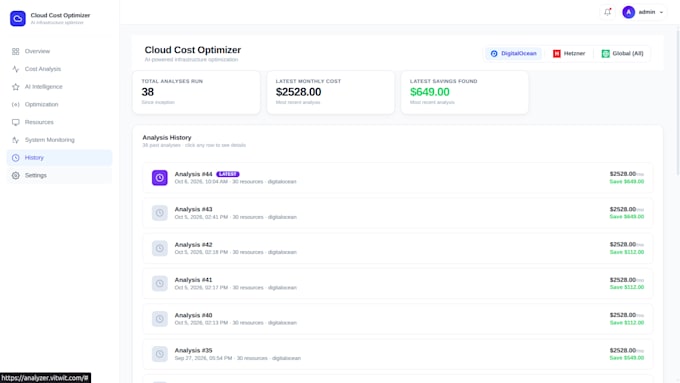Click the Cloud Cost Optimizer logo icon
The image size is (680, 383).
[18, 18]
